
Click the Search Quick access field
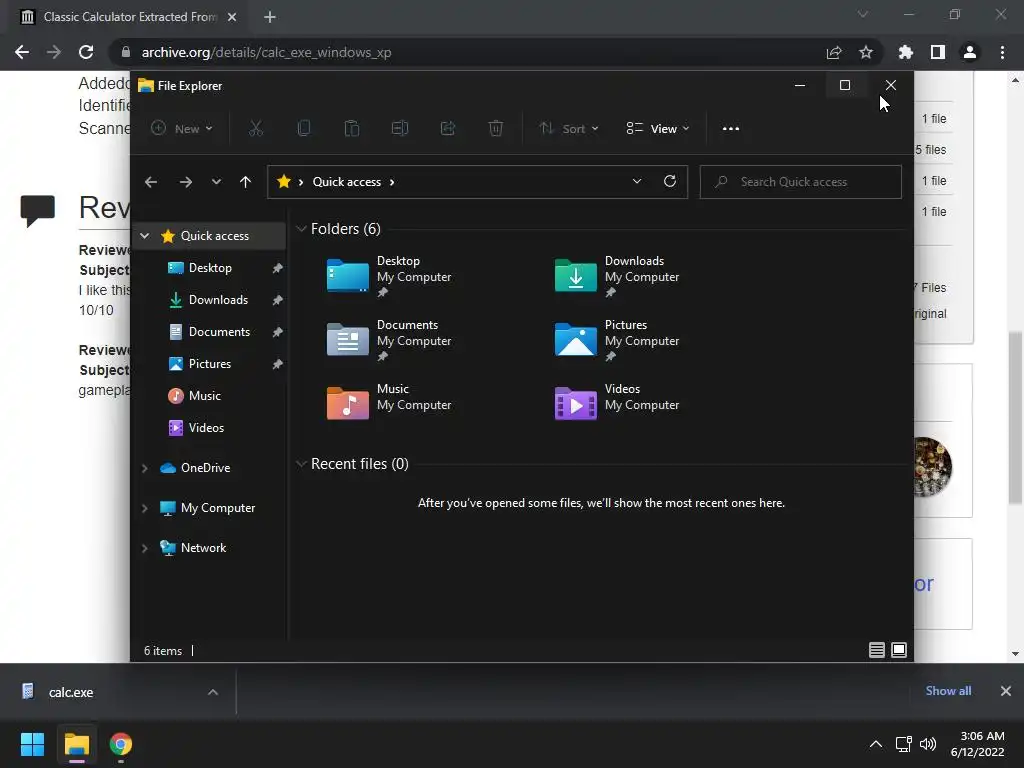[801, 182]
